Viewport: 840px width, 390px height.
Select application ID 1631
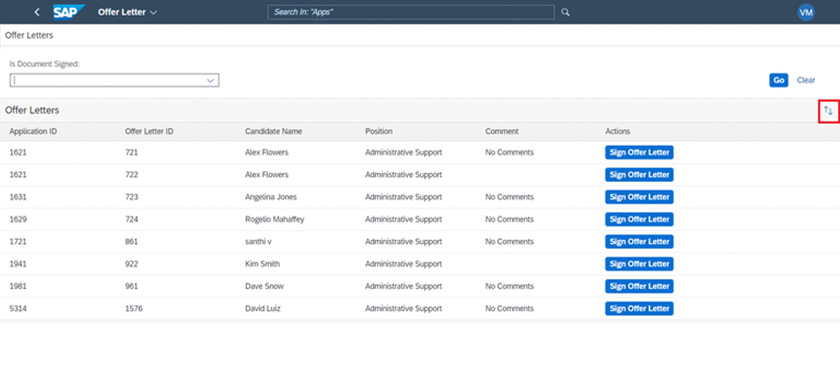[x=18, y=197]
